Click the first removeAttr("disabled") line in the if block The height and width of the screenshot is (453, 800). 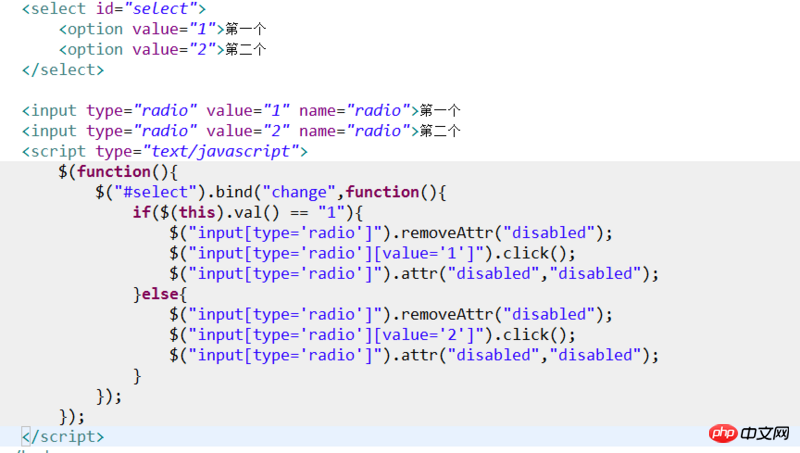tap(391, 233)
